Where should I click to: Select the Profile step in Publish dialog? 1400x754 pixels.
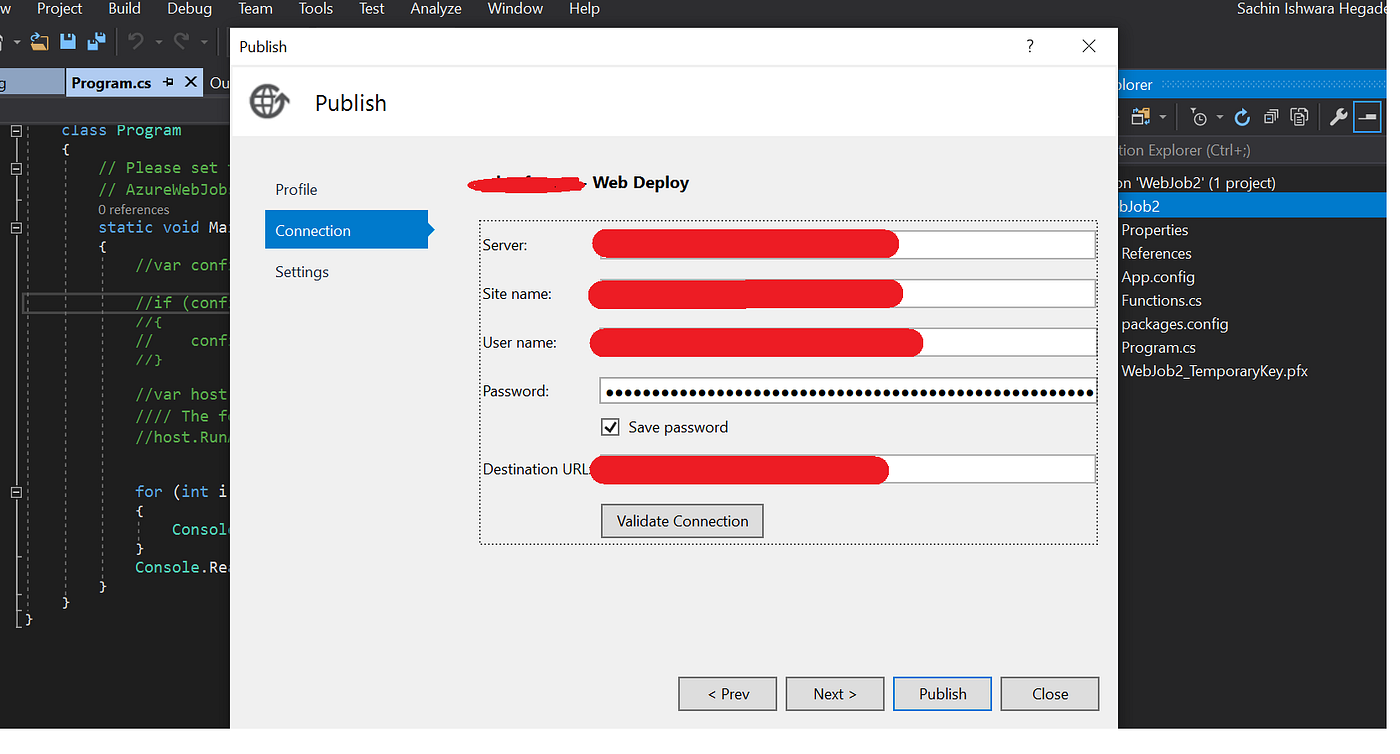tap(296, 189)
